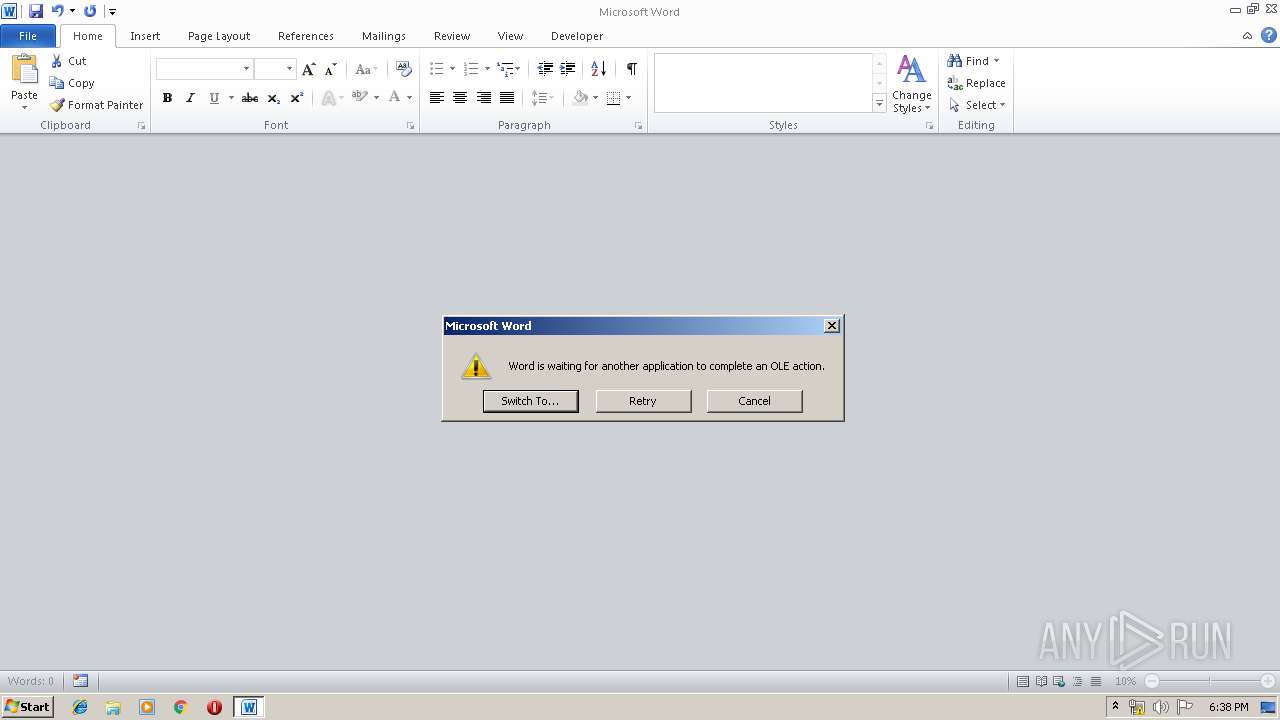This screenshot has height=720, width=1280.
Task: Click Print Layout view icon in status bar
Action: click(1023, 681)
